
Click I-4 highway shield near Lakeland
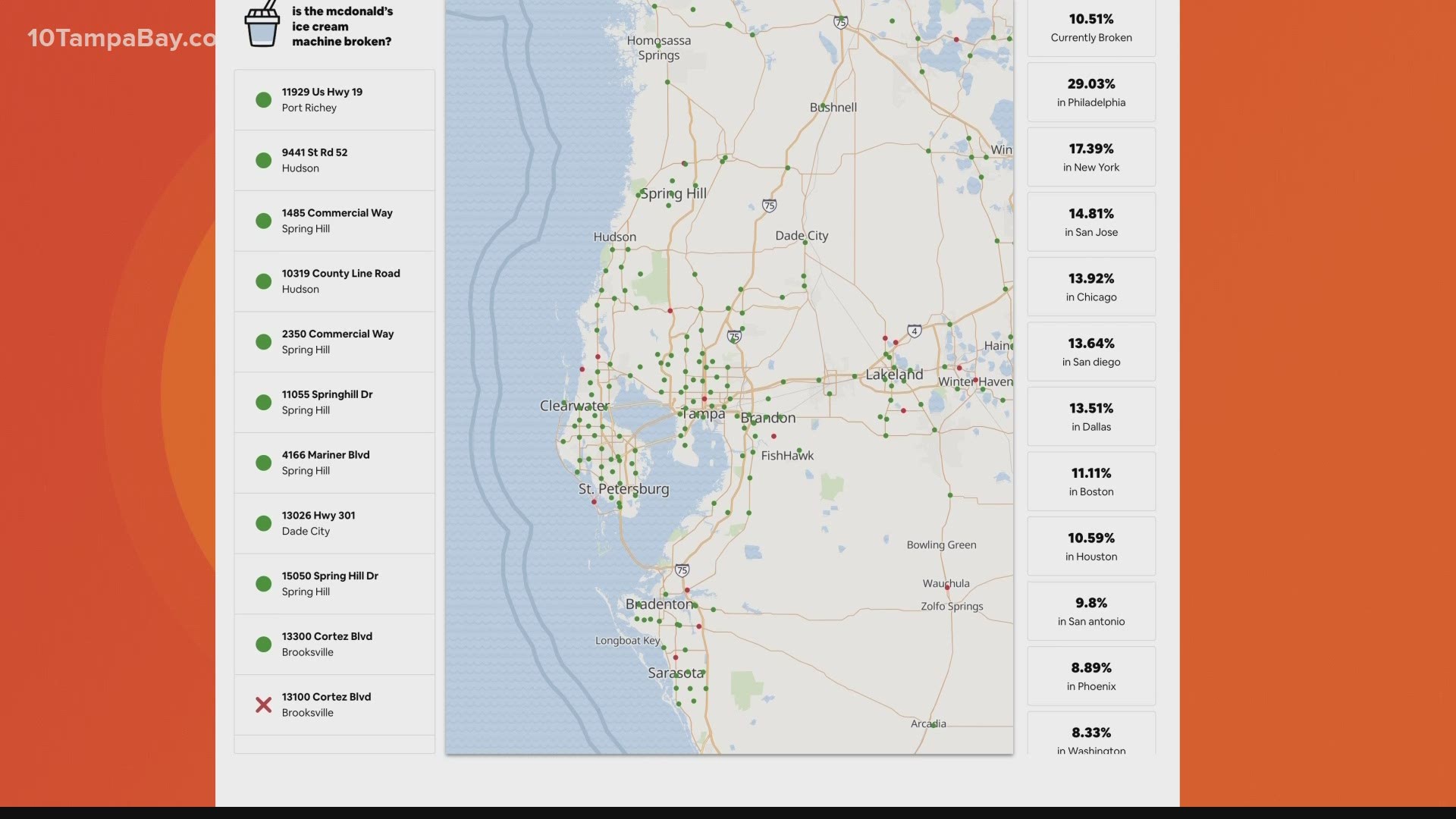[915, 331]
